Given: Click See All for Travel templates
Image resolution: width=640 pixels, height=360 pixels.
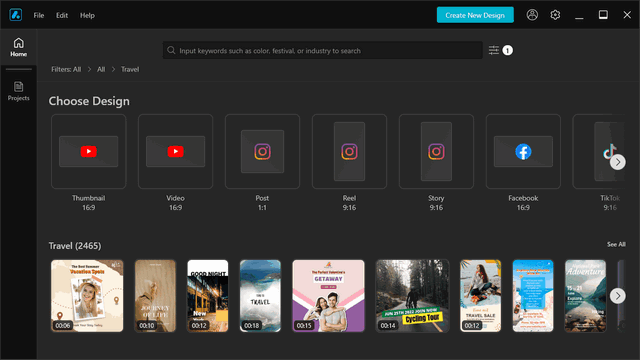Looking at the screenshot, I should click(616, 244).
